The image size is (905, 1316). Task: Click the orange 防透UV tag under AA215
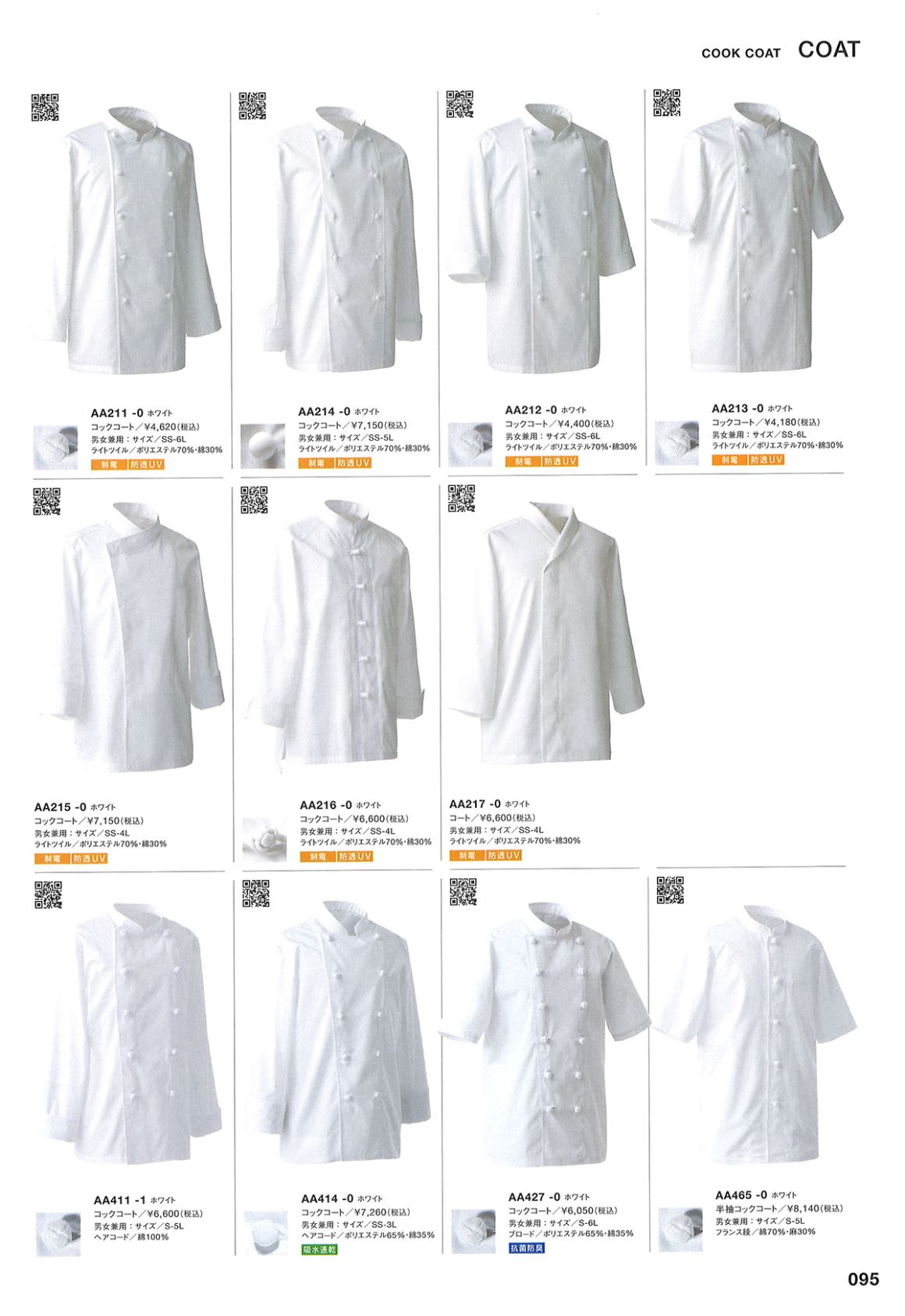[x=89, y=858]
